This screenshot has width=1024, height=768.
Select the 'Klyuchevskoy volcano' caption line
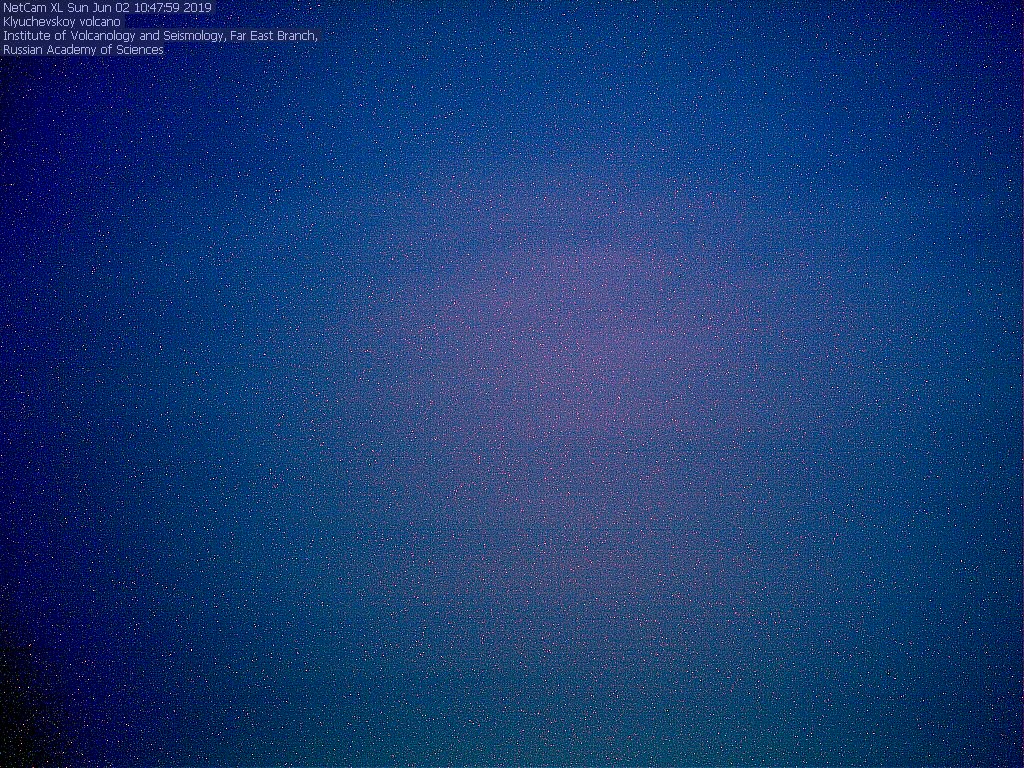tap(62, 22)
